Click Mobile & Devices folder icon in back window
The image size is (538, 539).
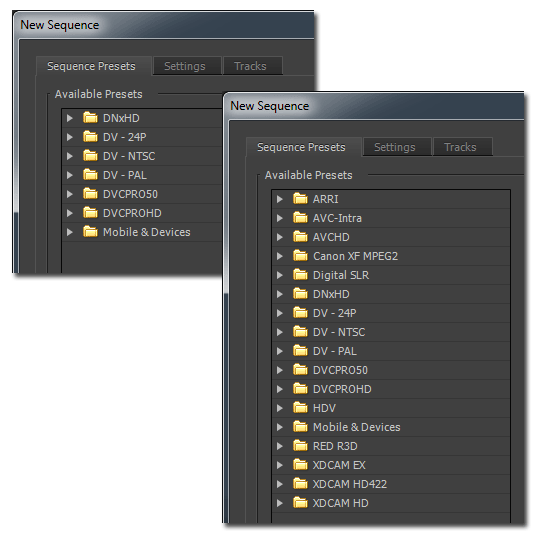point(90,231)
